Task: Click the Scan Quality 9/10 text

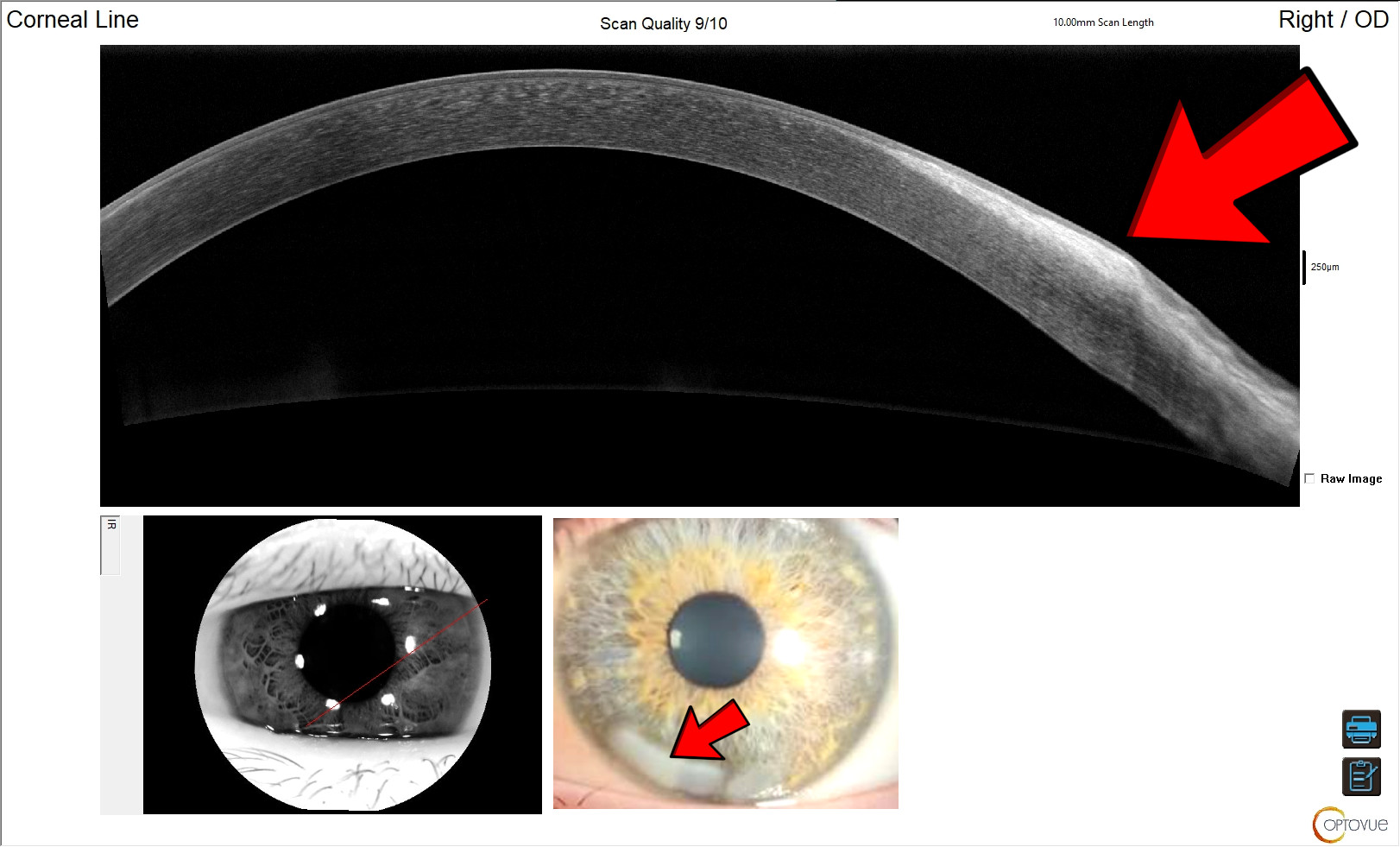Action: (x=664, y=23)
